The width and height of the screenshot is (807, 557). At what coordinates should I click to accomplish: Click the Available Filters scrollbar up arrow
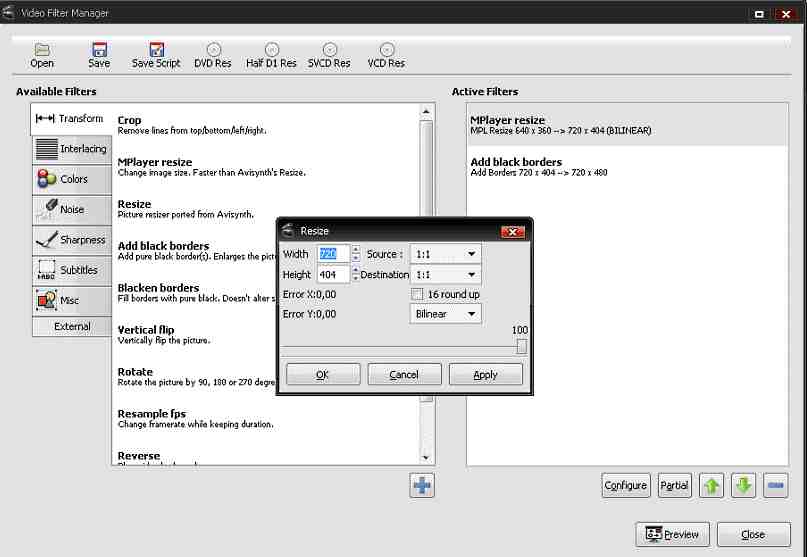tap(426, 111)
